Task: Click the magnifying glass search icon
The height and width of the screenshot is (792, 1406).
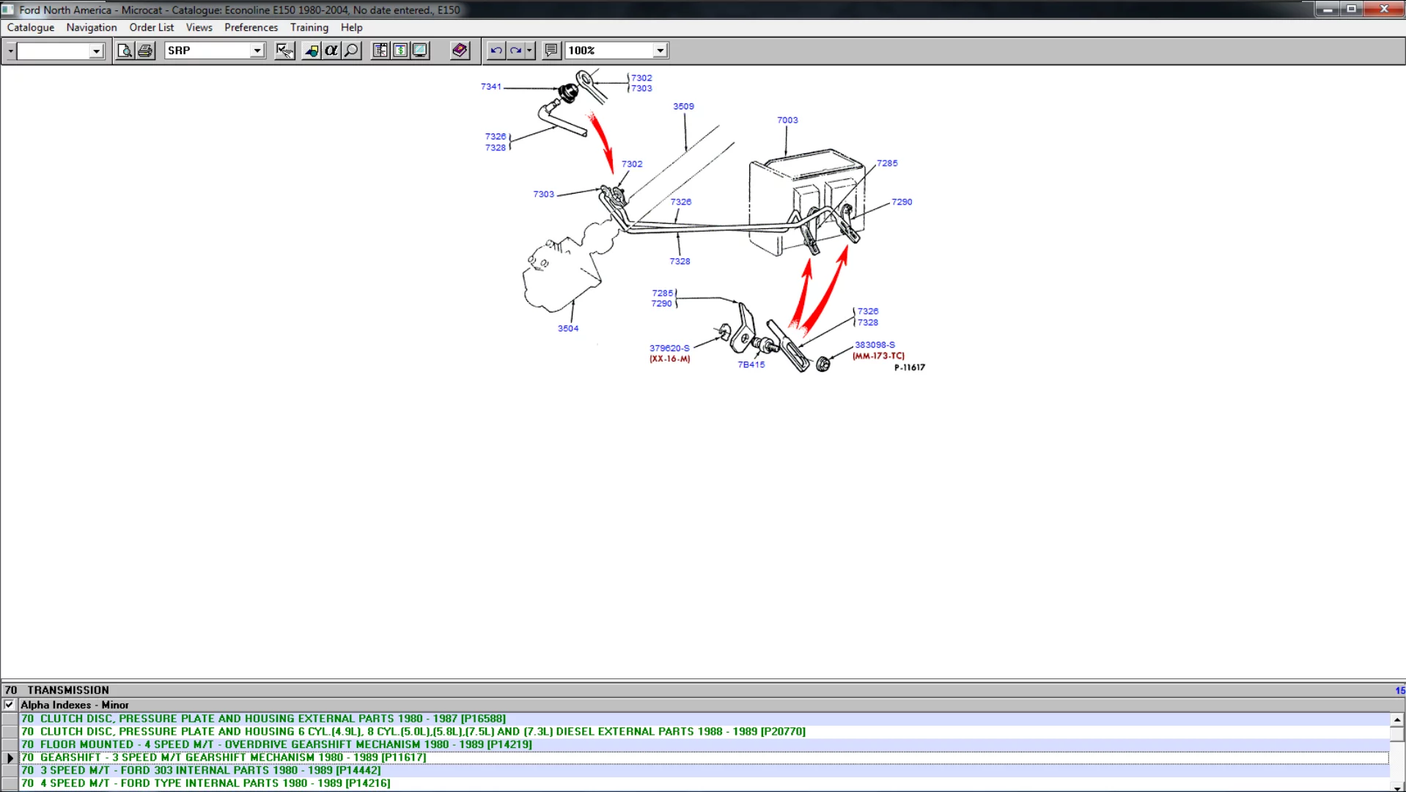Action: pyautogui.click(x=352, y=50)
